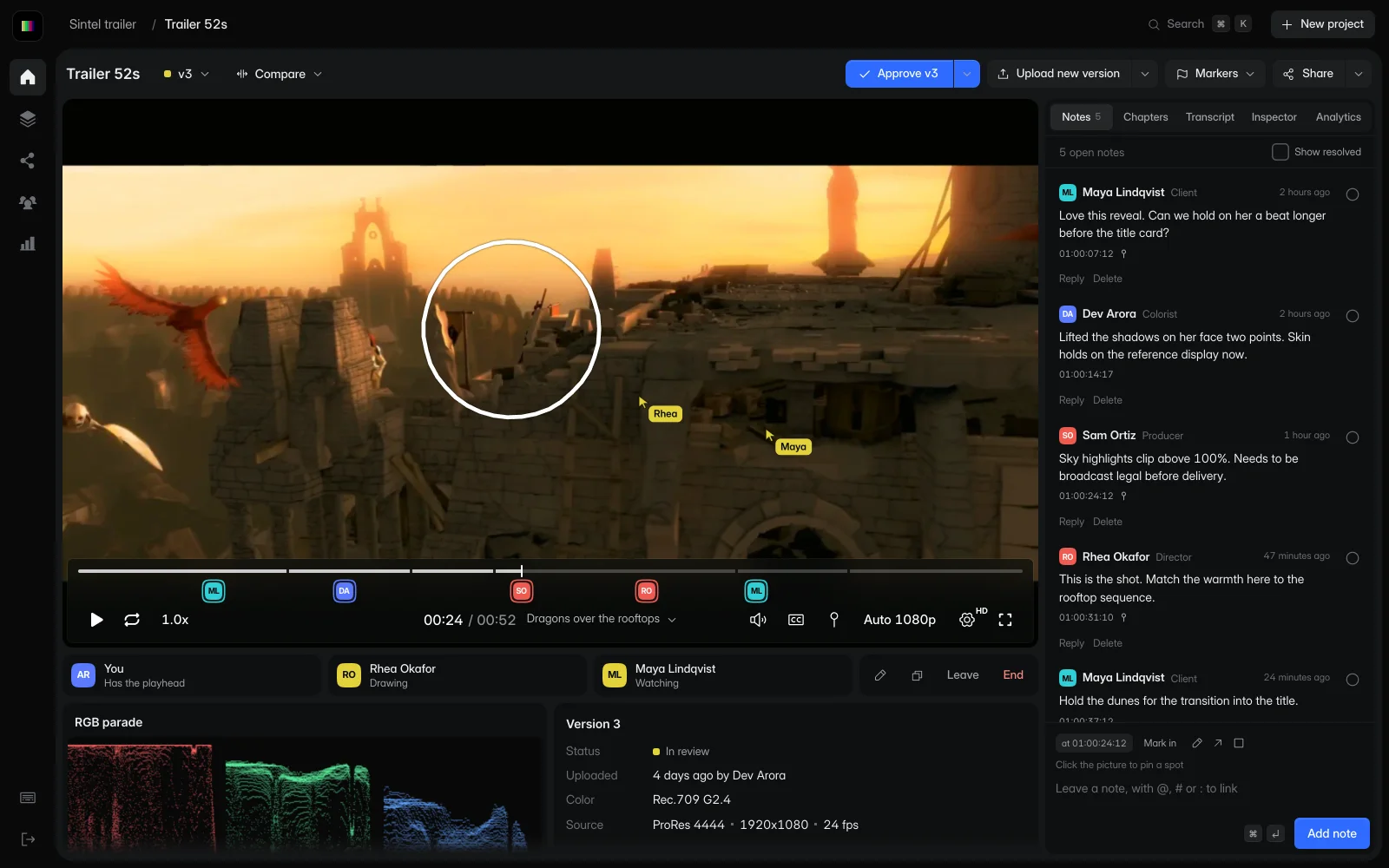End the review session
Image resolution: width=1389 pixels, height=868 pixels.
1013,675
